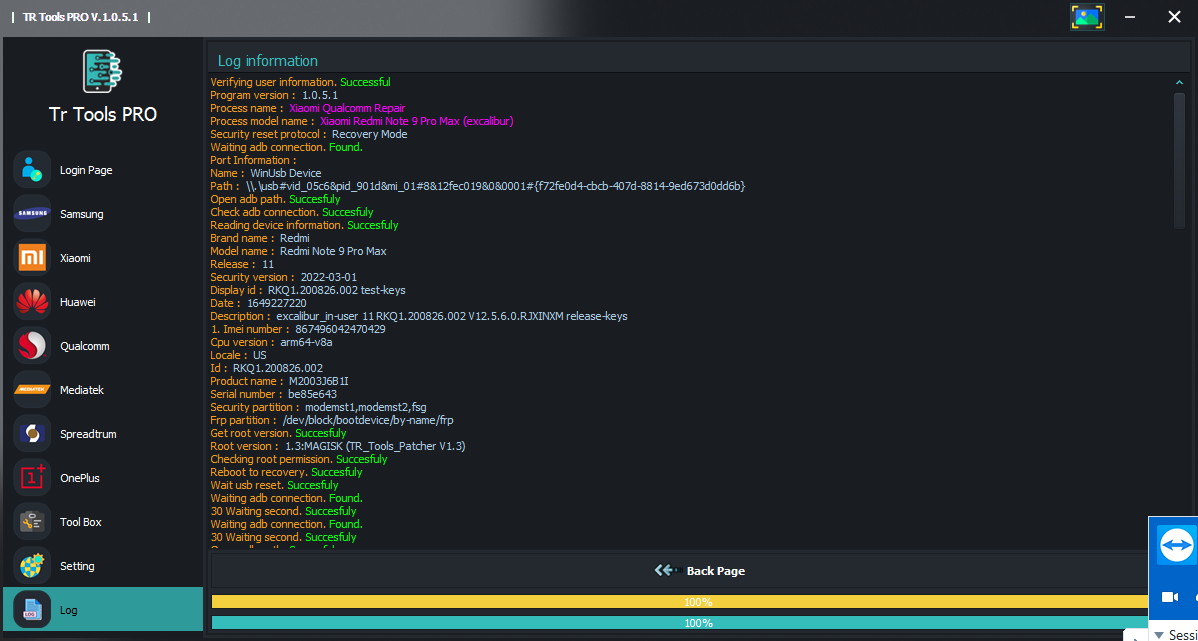Click the Xiaomi Mi logo icon

(x=32, y=258)
